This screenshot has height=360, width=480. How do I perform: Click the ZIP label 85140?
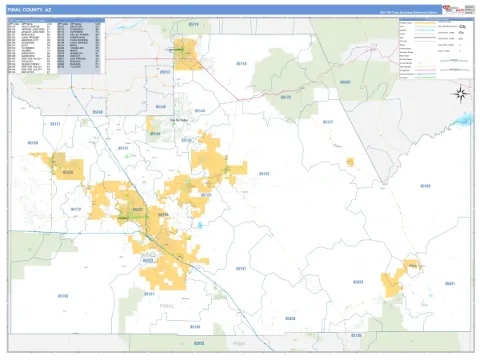pyautogui.click(x=200, y=111)
